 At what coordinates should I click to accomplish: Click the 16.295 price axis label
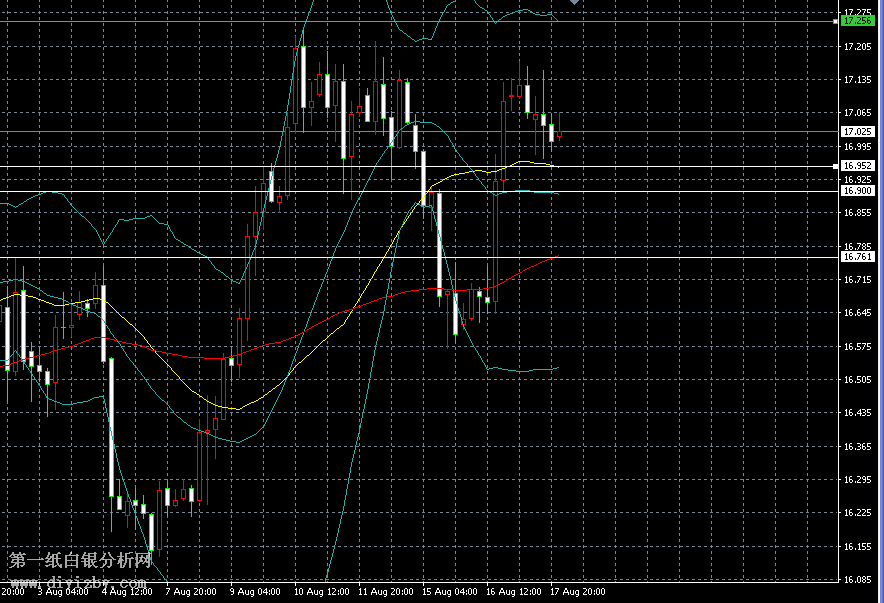(857, 480)
